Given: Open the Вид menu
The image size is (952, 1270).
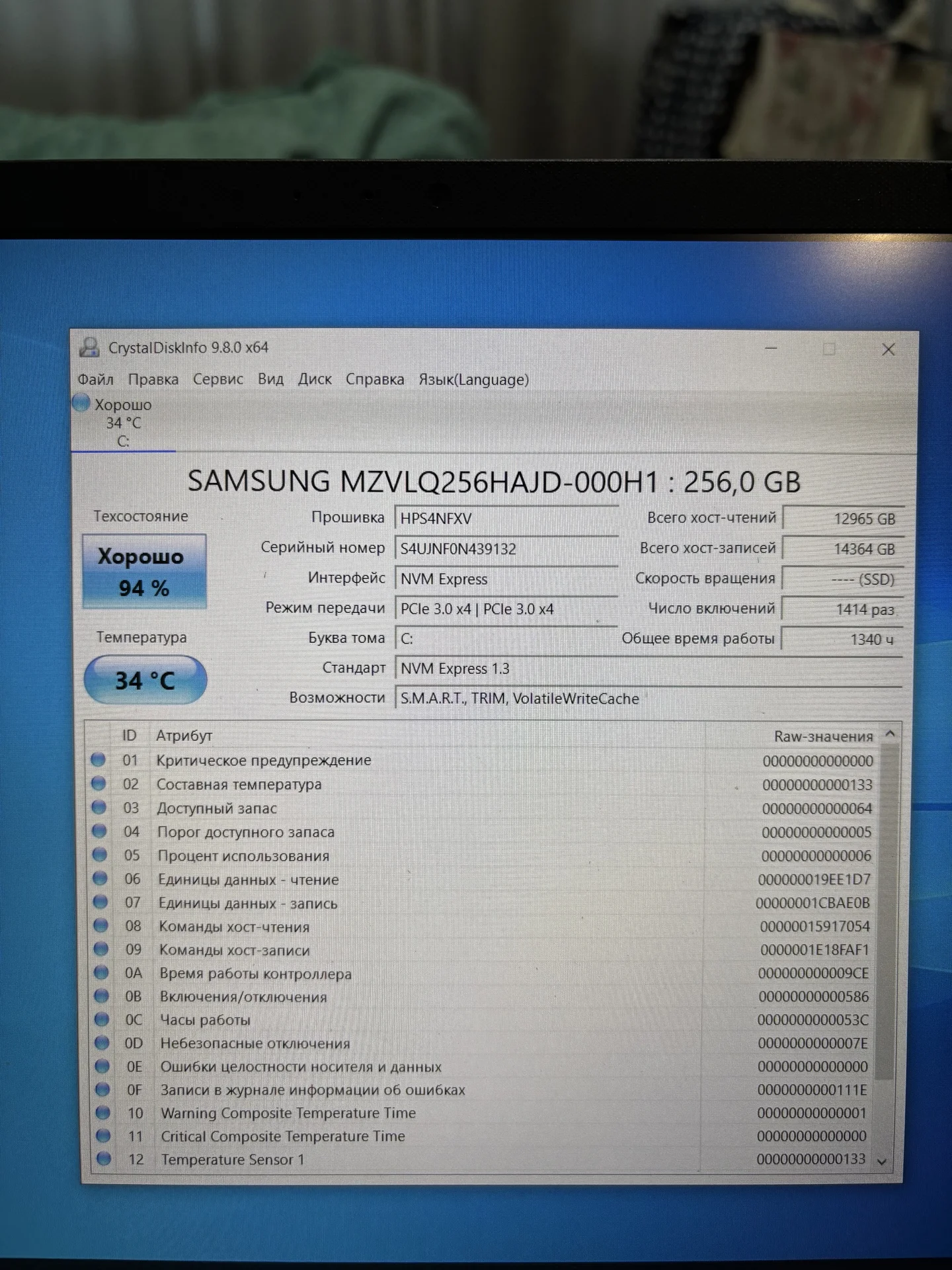Looking at the screenshot, I should [270, 379].
